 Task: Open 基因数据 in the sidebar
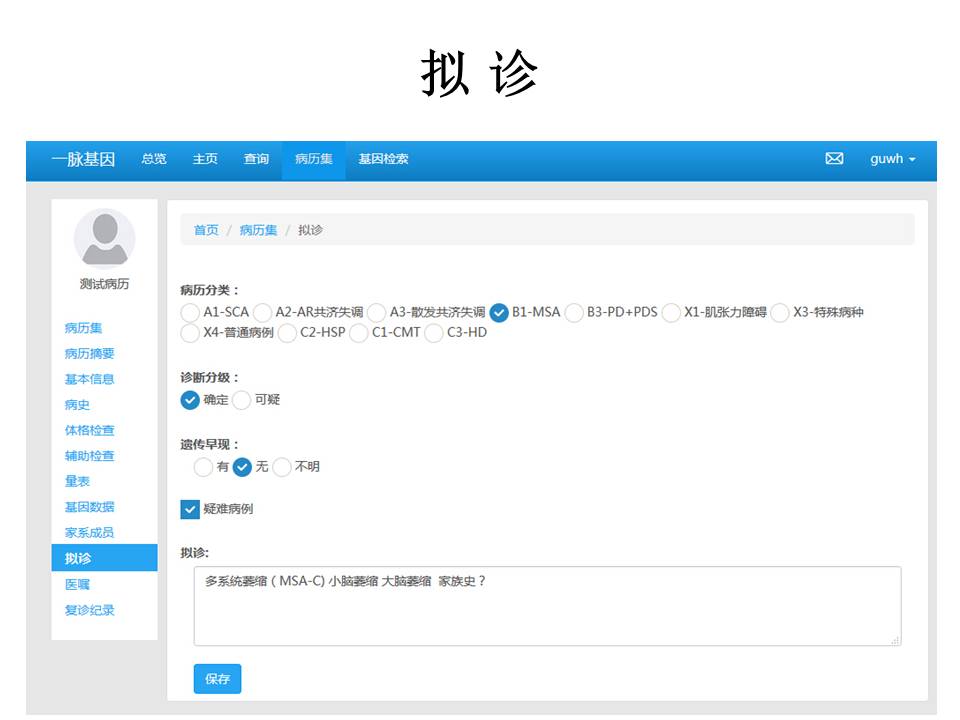pos(89,507)
